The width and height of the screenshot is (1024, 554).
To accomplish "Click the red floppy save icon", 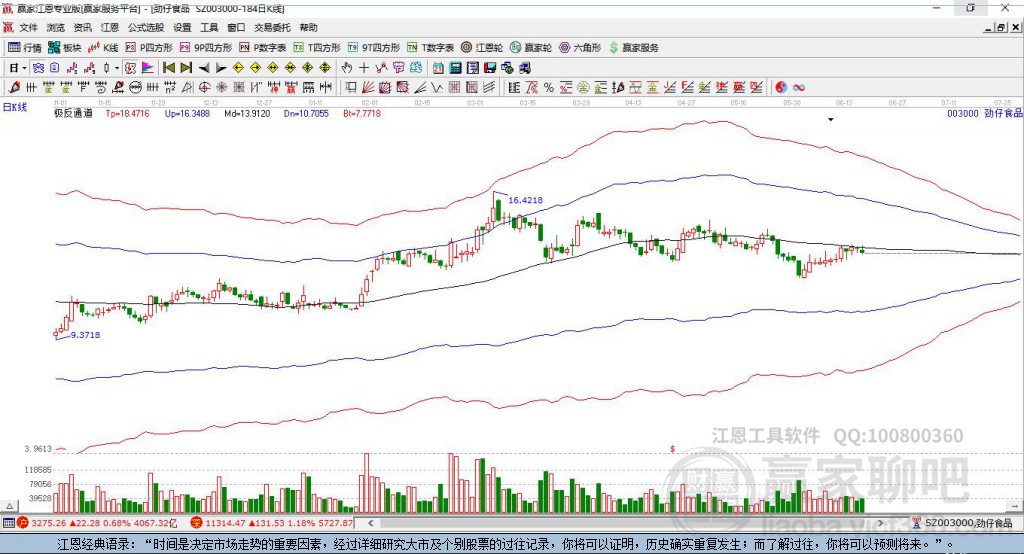I will coord(490,68).
